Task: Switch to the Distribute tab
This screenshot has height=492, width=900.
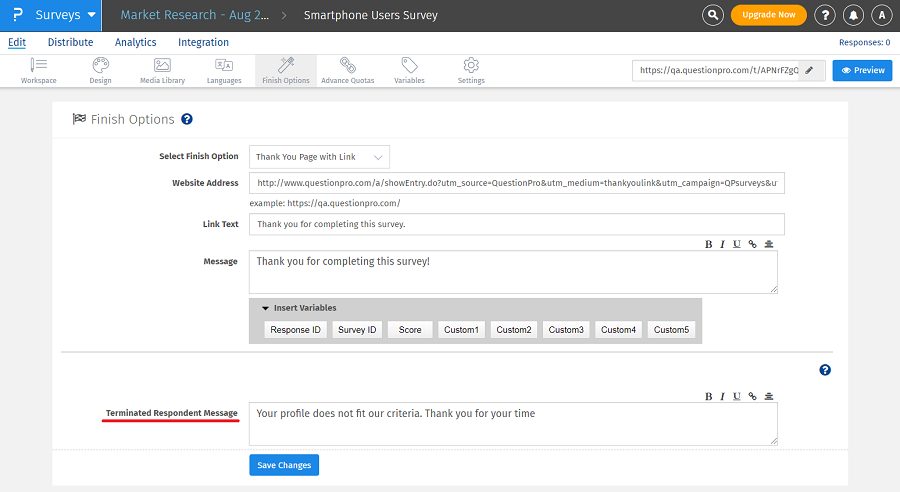Action: coord(70,42)
